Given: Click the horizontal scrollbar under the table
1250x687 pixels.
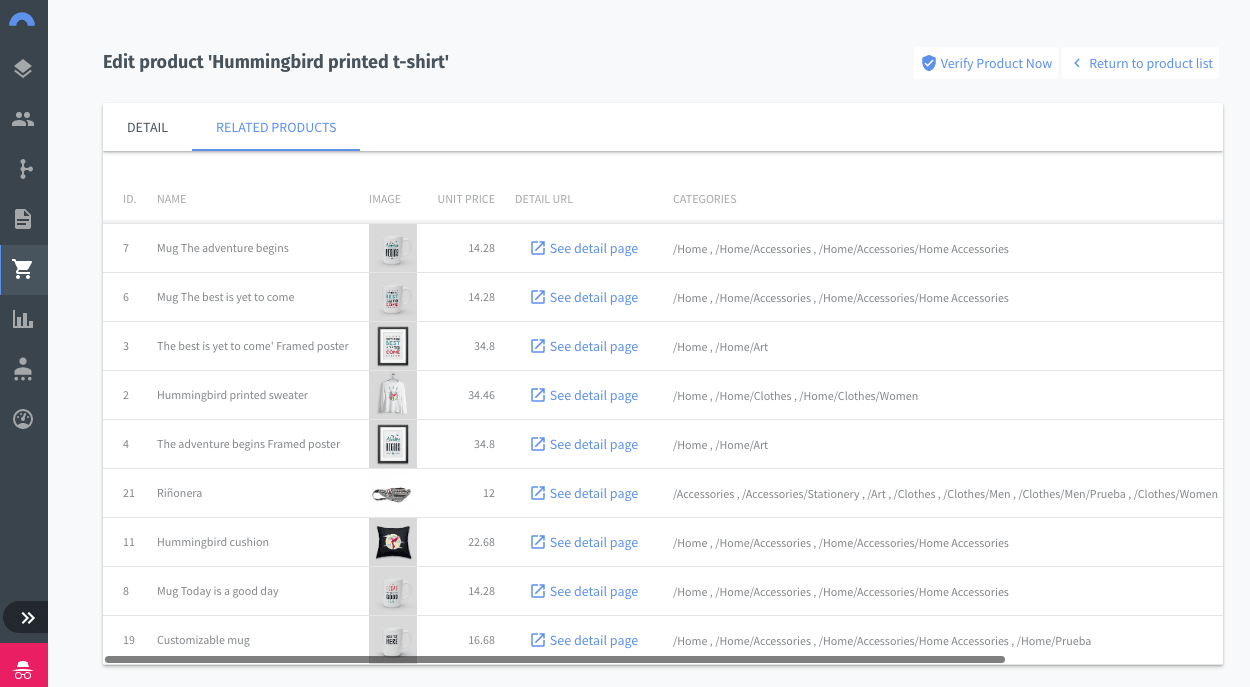Looking at the screenshot, I should (x=554, y=660).
